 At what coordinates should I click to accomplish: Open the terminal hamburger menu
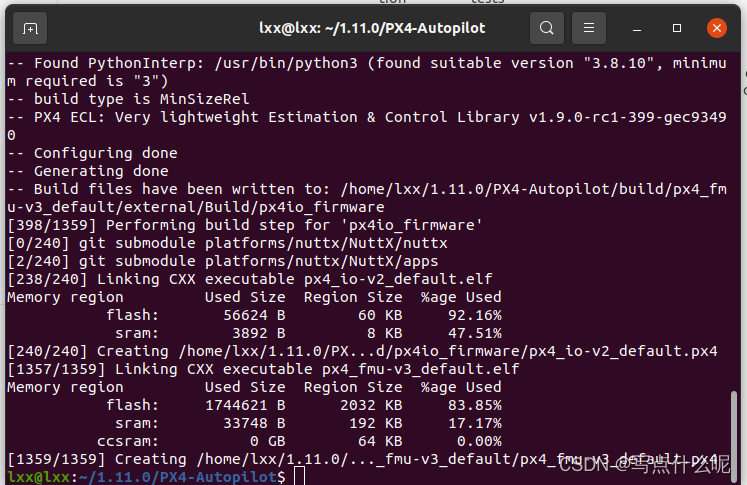[x=589, y=28]
